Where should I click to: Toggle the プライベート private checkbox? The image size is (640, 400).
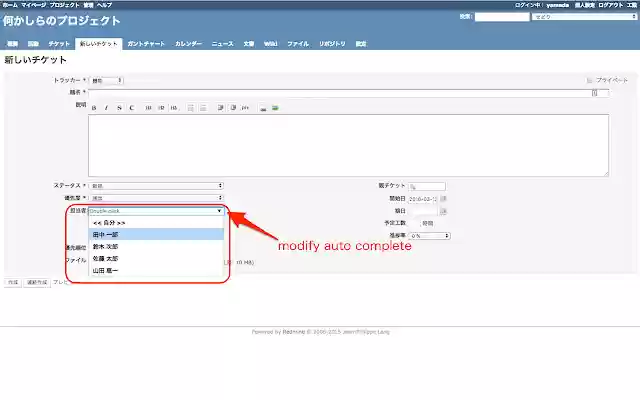coord(589,80)
